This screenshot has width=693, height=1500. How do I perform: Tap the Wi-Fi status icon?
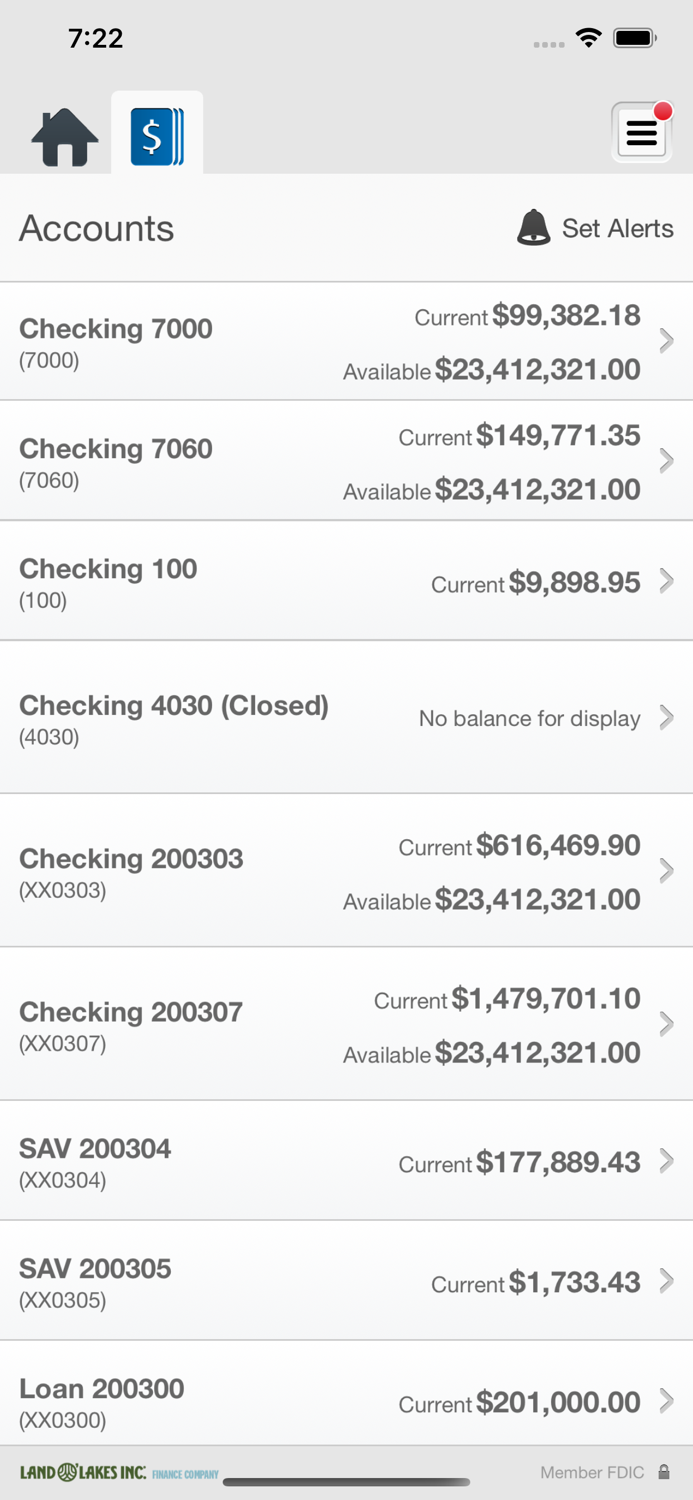tap(588, 37)
